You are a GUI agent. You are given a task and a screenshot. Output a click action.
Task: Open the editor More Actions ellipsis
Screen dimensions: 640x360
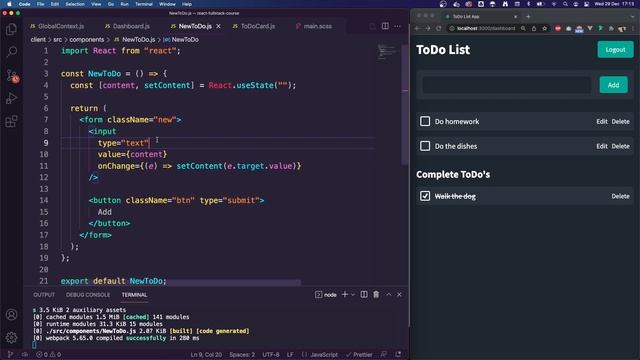[x=397, y=26]
